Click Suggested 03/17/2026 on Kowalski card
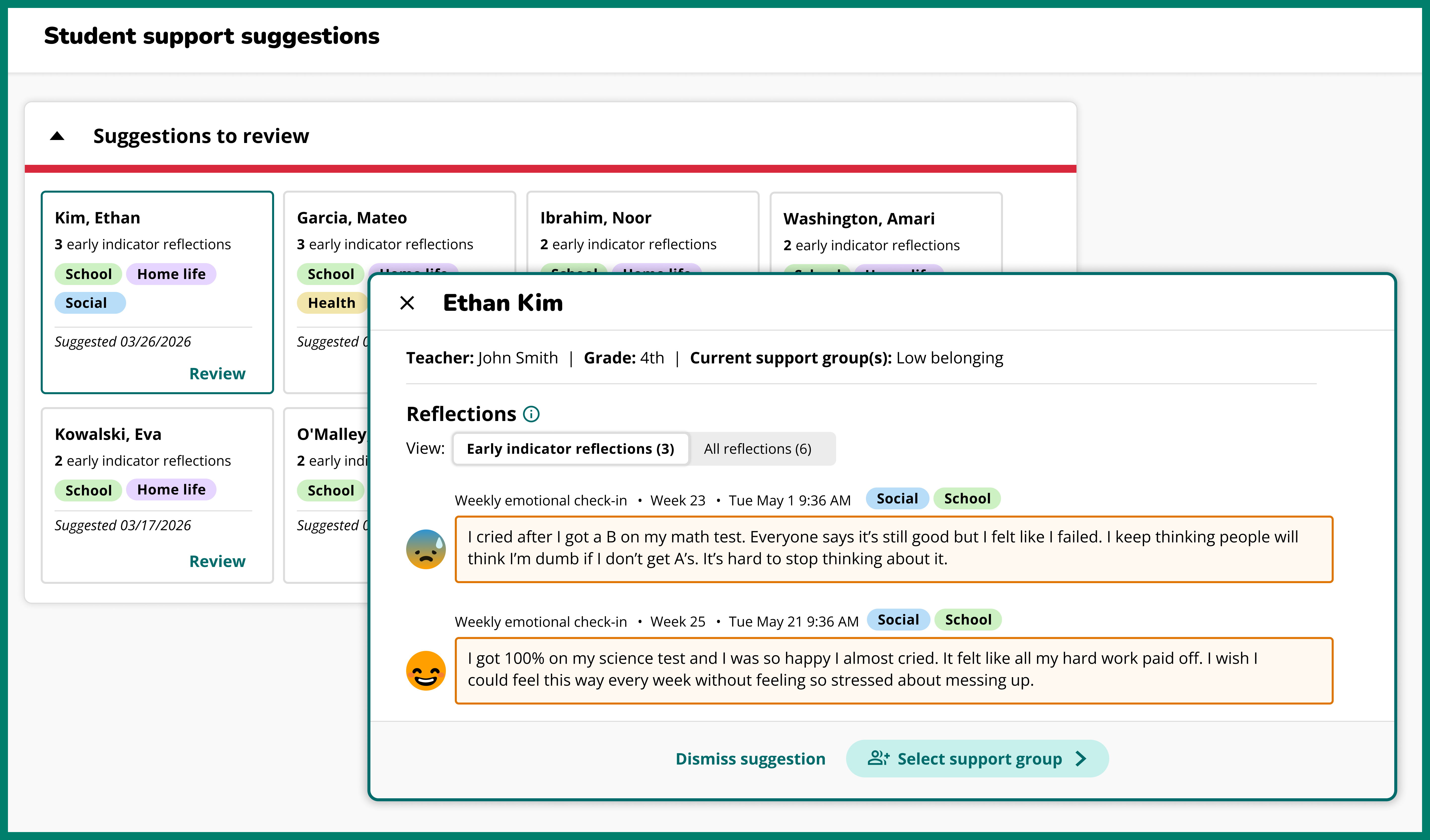 pos(123,525)
